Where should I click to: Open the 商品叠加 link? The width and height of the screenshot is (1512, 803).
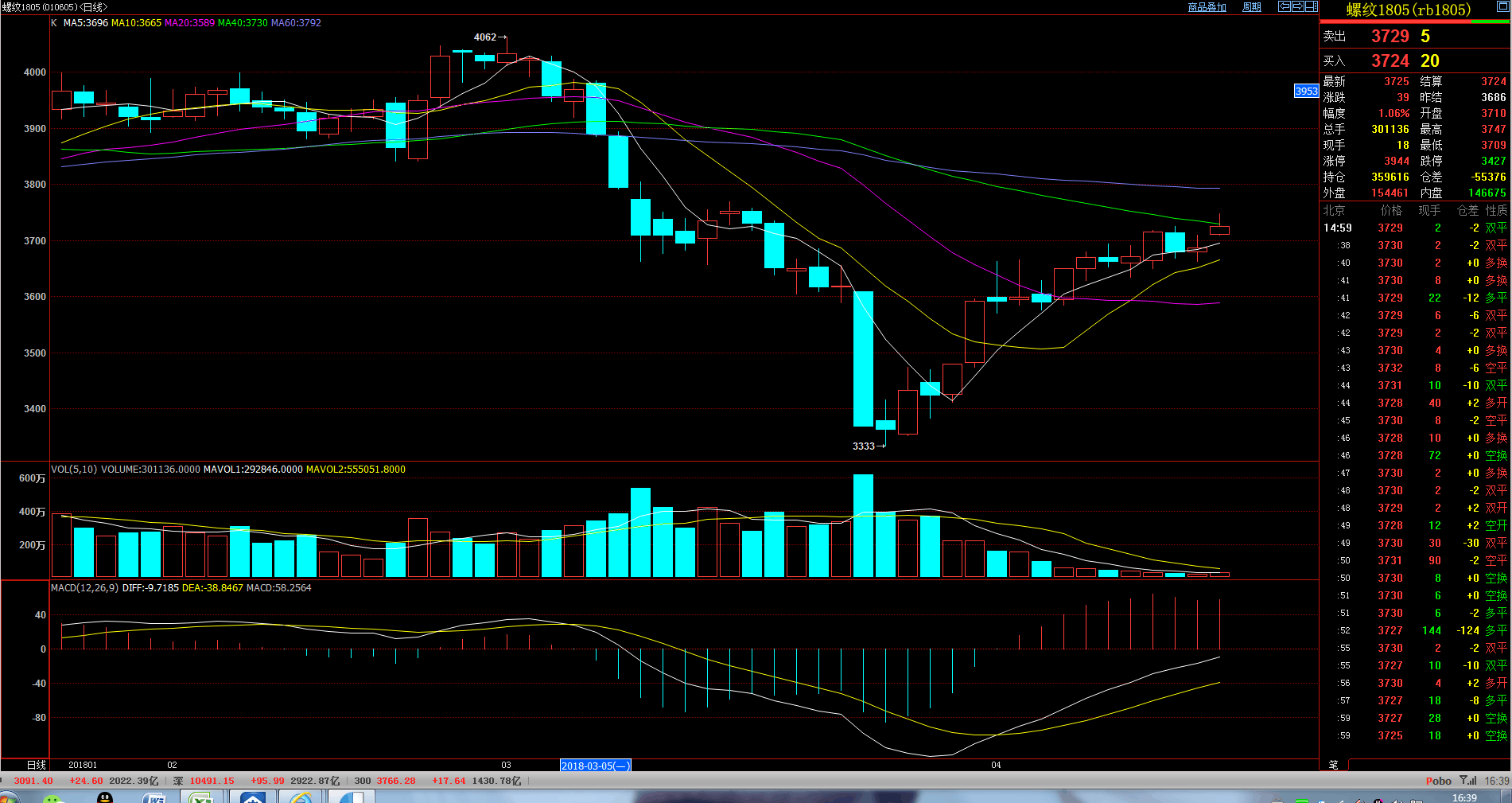(x=1207, y=7)
